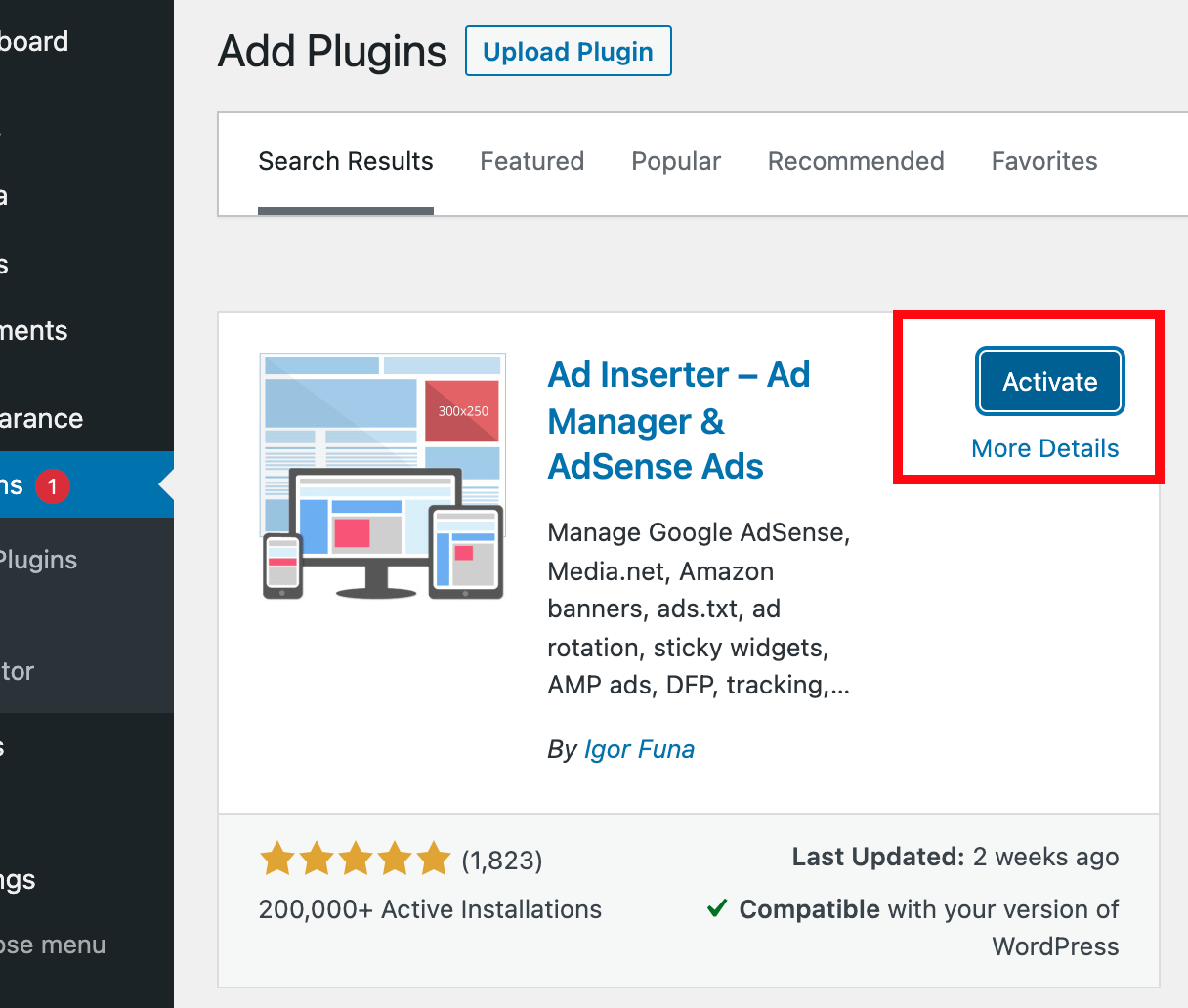Open the plugin Editor submenu entry
This screenshot has width=1188, height=1008.
coord(18,671)
